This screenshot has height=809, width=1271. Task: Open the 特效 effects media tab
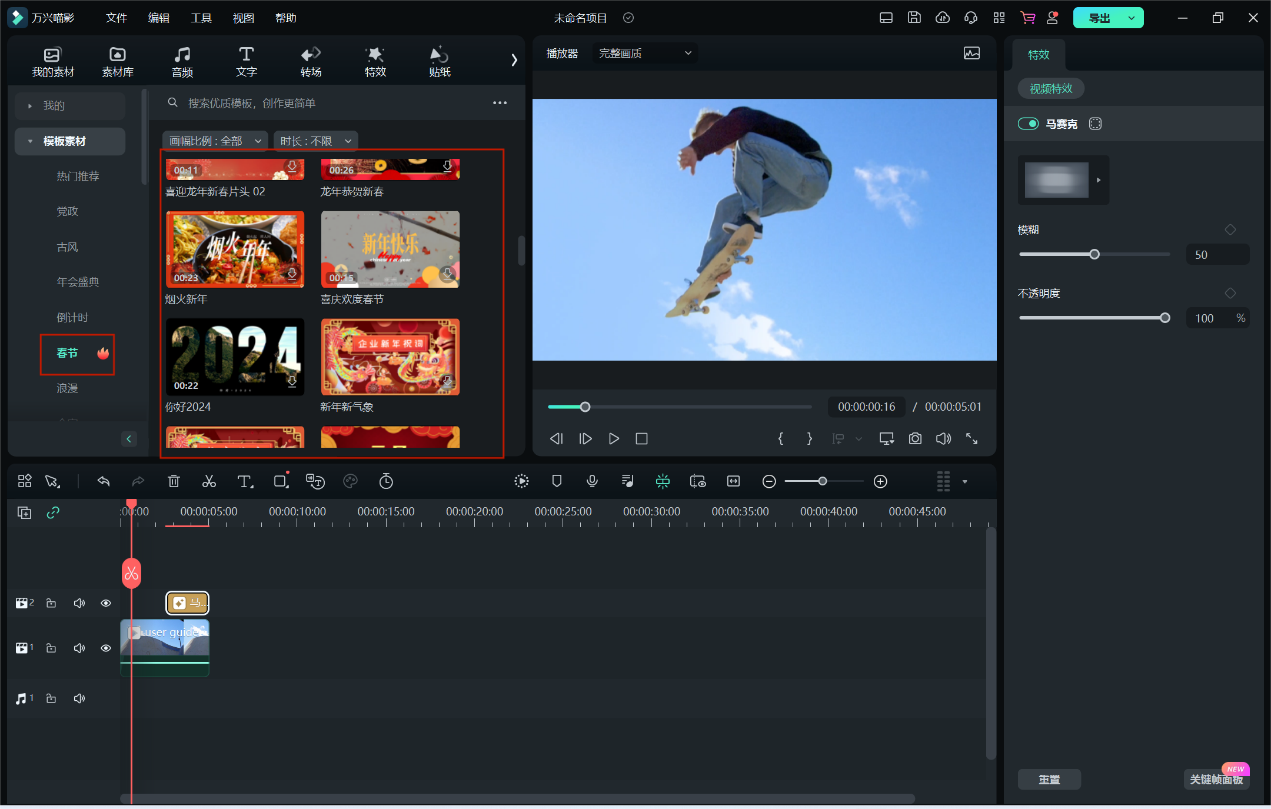pos(375,61)
